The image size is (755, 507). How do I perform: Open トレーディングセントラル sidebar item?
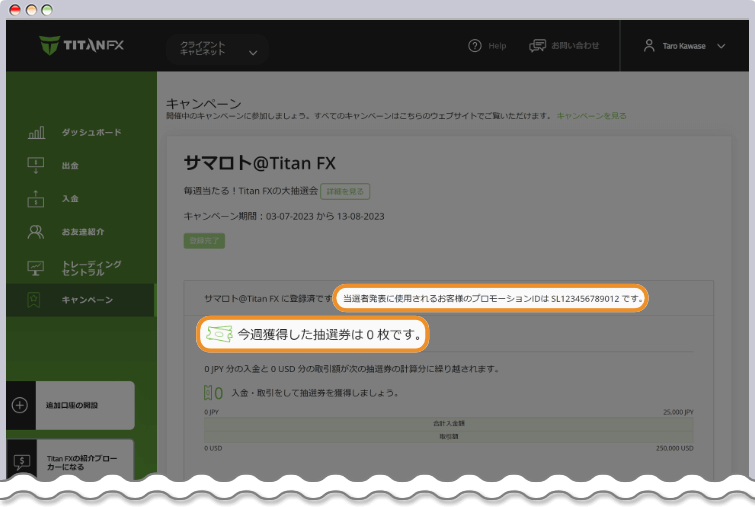point(91,268)
